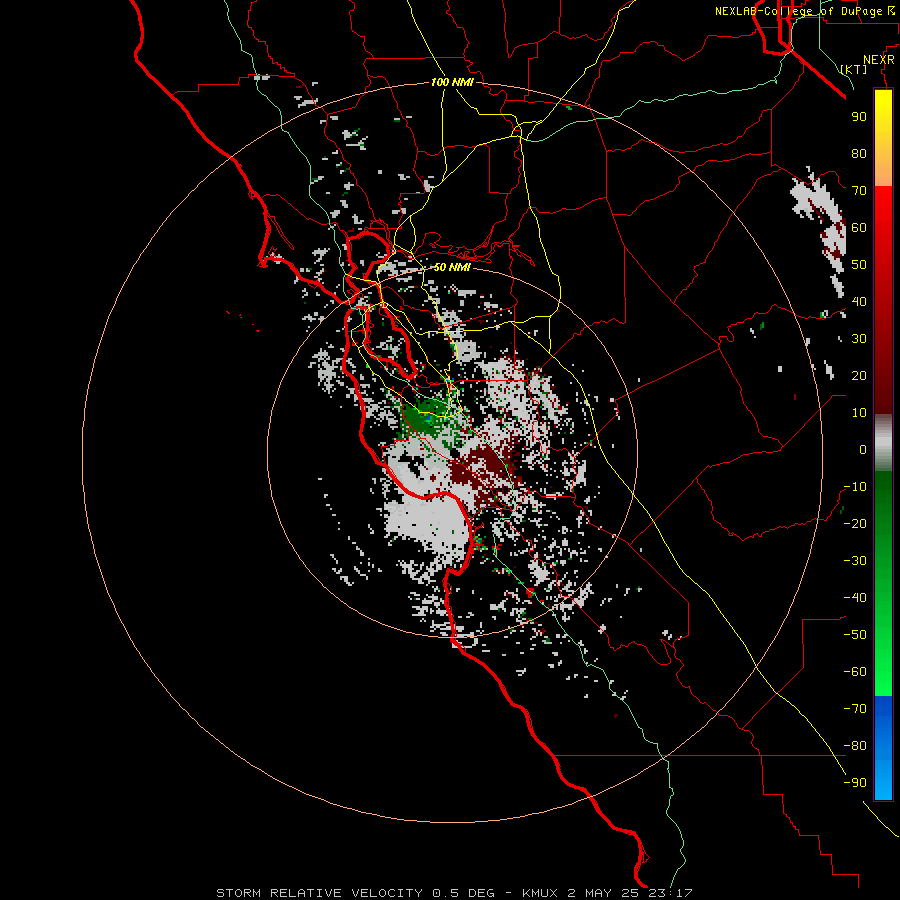This screenshot has height=900, width=900.
Task: Click the -30 value on velocity scale
Action: pos(855,561)
